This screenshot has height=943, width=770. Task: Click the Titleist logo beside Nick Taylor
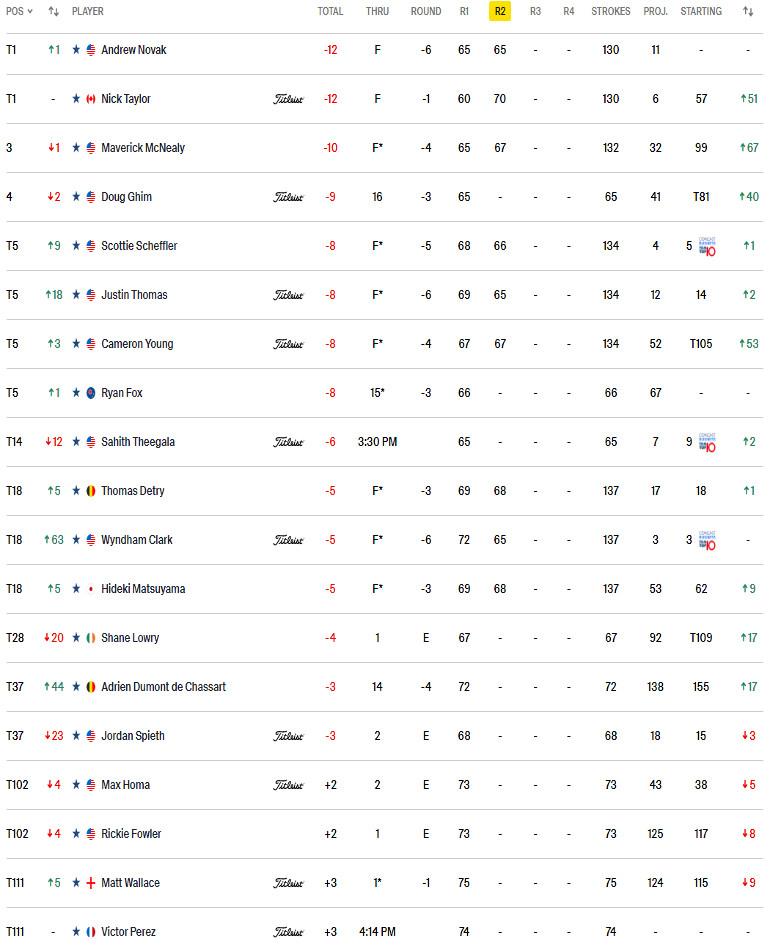[289, 99]
